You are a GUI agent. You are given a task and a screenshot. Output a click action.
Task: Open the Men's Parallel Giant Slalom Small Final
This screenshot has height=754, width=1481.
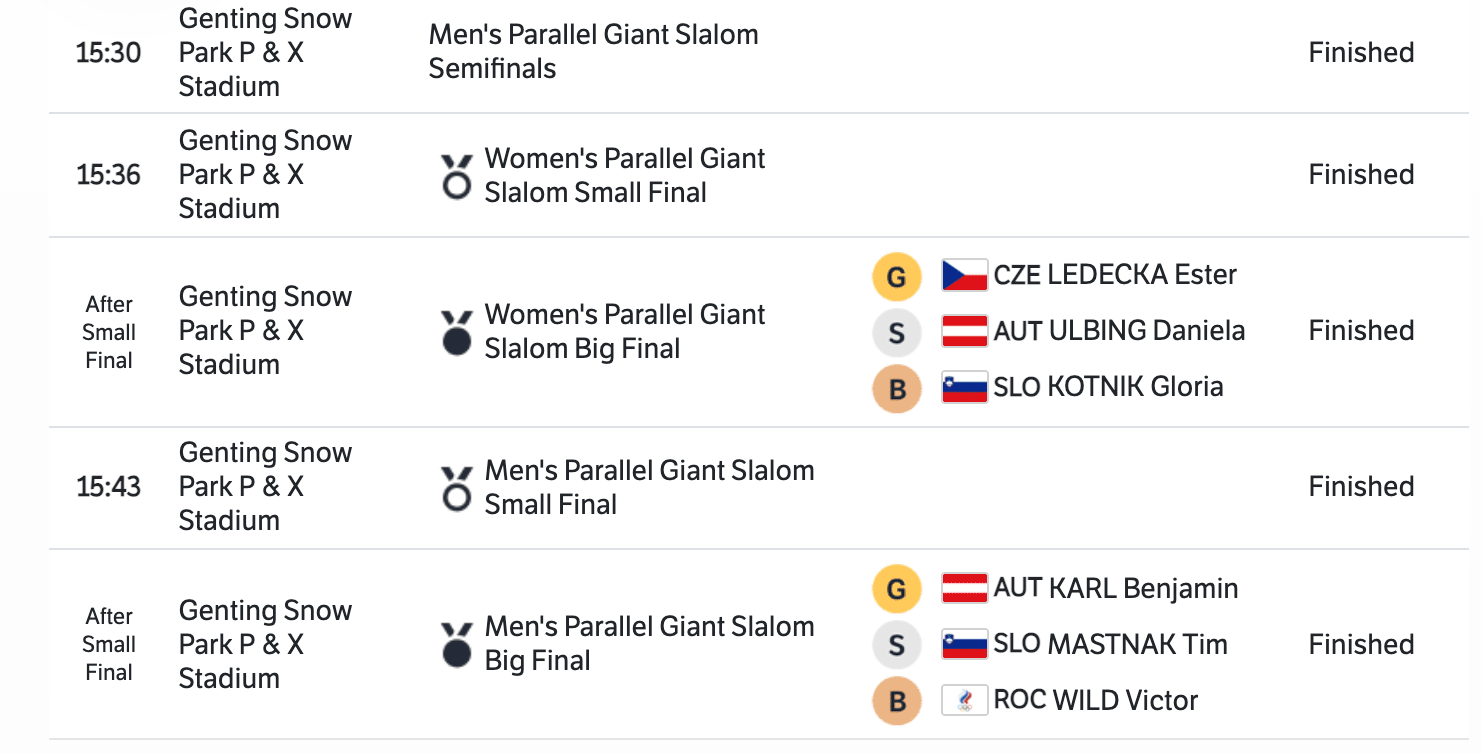648,487
